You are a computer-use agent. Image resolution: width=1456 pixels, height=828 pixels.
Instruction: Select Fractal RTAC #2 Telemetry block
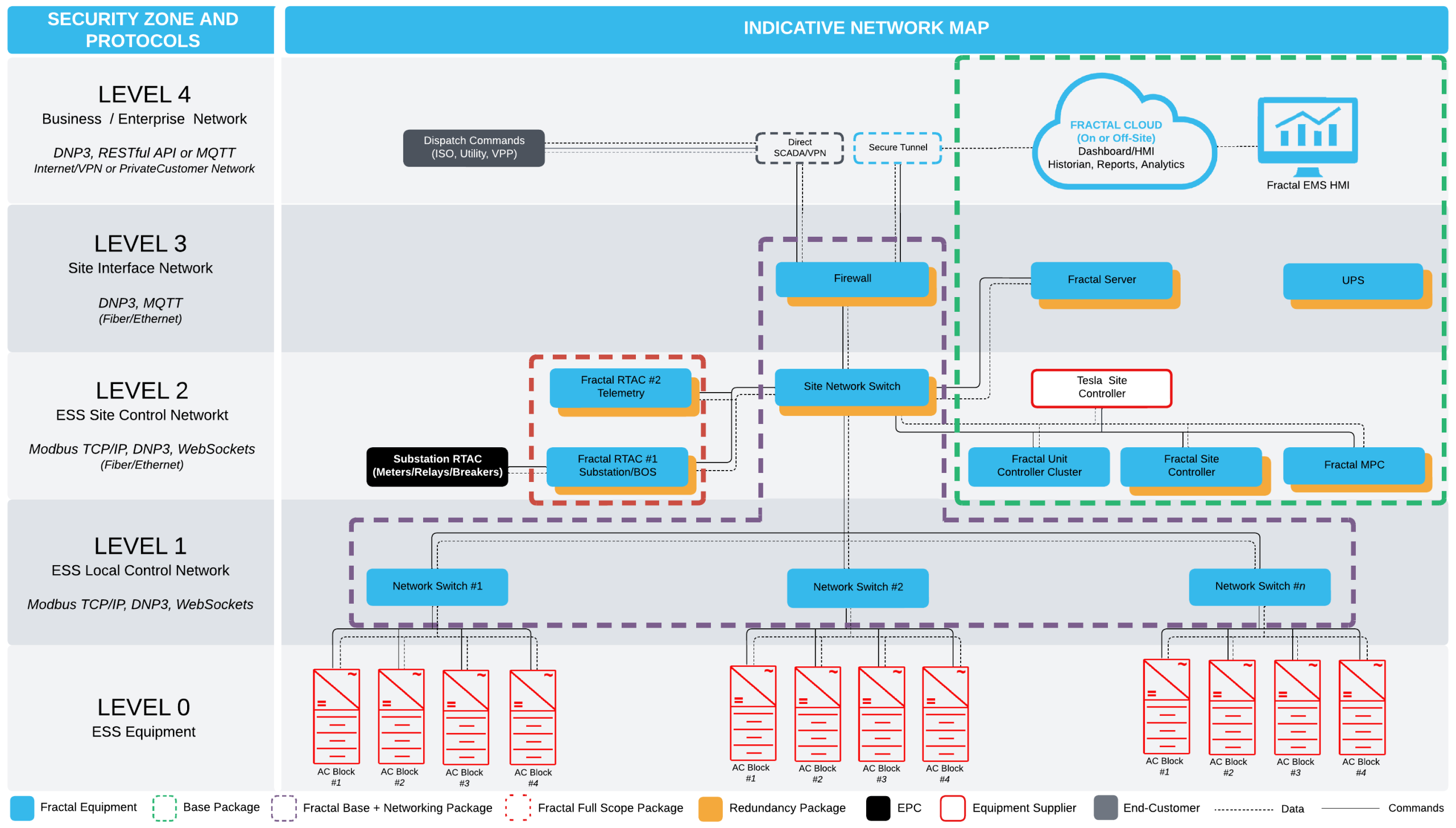click(621, 387)
